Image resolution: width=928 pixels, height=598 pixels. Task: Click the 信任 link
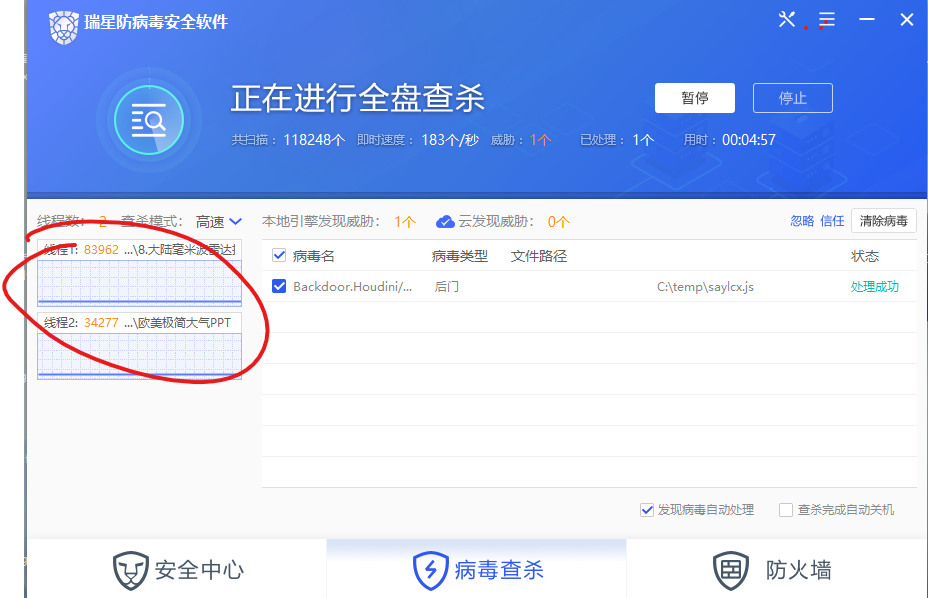(x=832, y=221)
